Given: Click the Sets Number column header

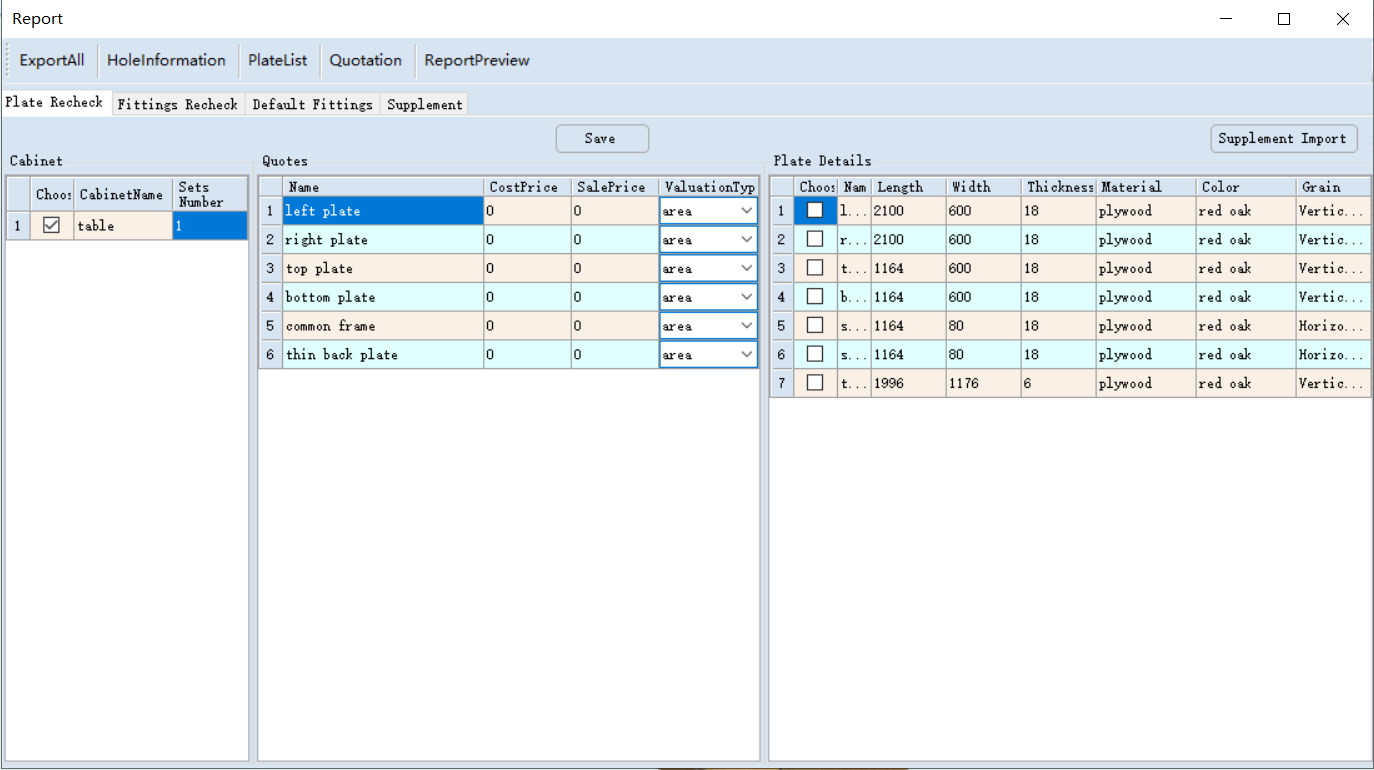Looking at the screenshot, I should pos(210,194).
